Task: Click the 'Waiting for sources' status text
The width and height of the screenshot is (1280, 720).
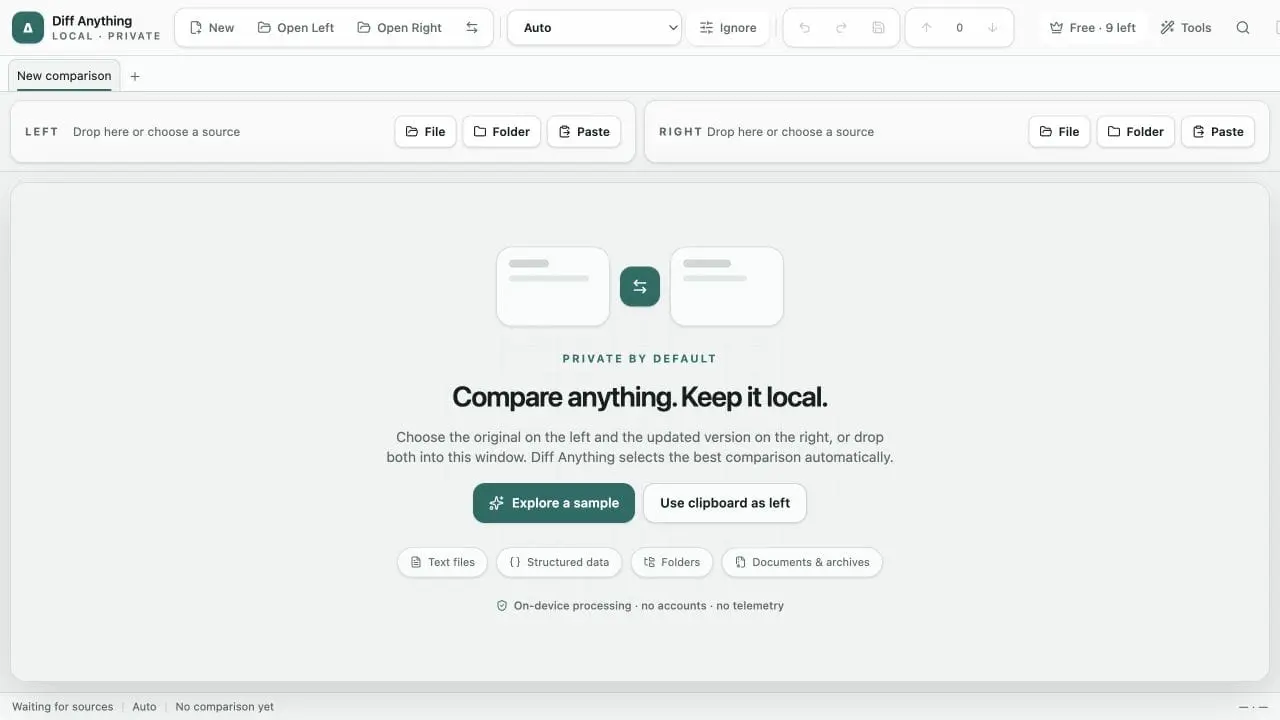Action: pos(63,706)
